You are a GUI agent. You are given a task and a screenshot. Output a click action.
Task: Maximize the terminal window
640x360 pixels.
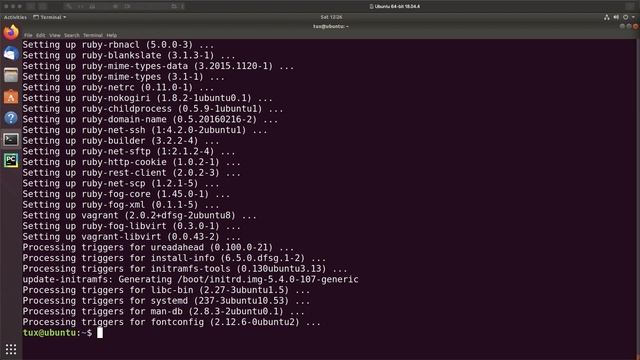[x=629, y=27]
